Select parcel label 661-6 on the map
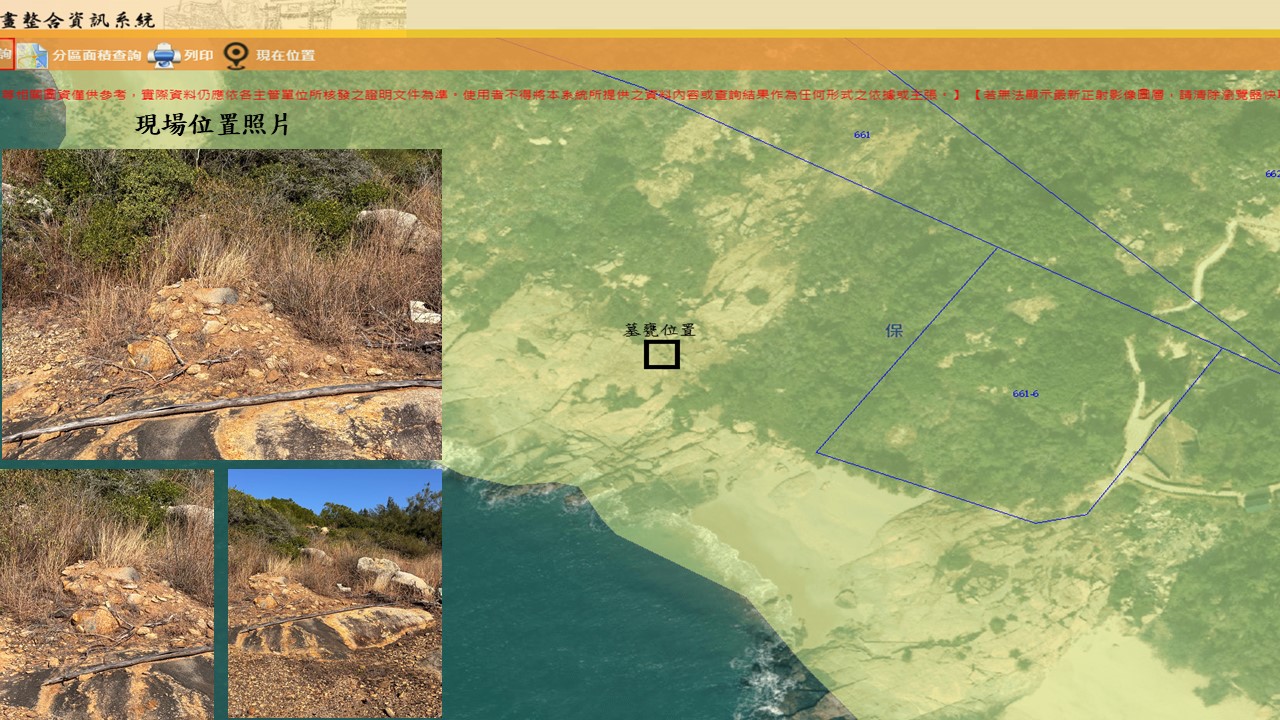The width and height of the screenshot is (1280, 720). (1025, 394)
